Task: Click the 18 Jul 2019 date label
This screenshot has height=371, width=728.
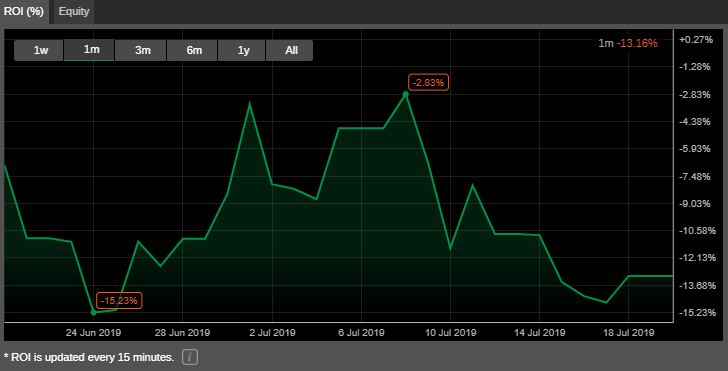Action: [x=628, y=333]
